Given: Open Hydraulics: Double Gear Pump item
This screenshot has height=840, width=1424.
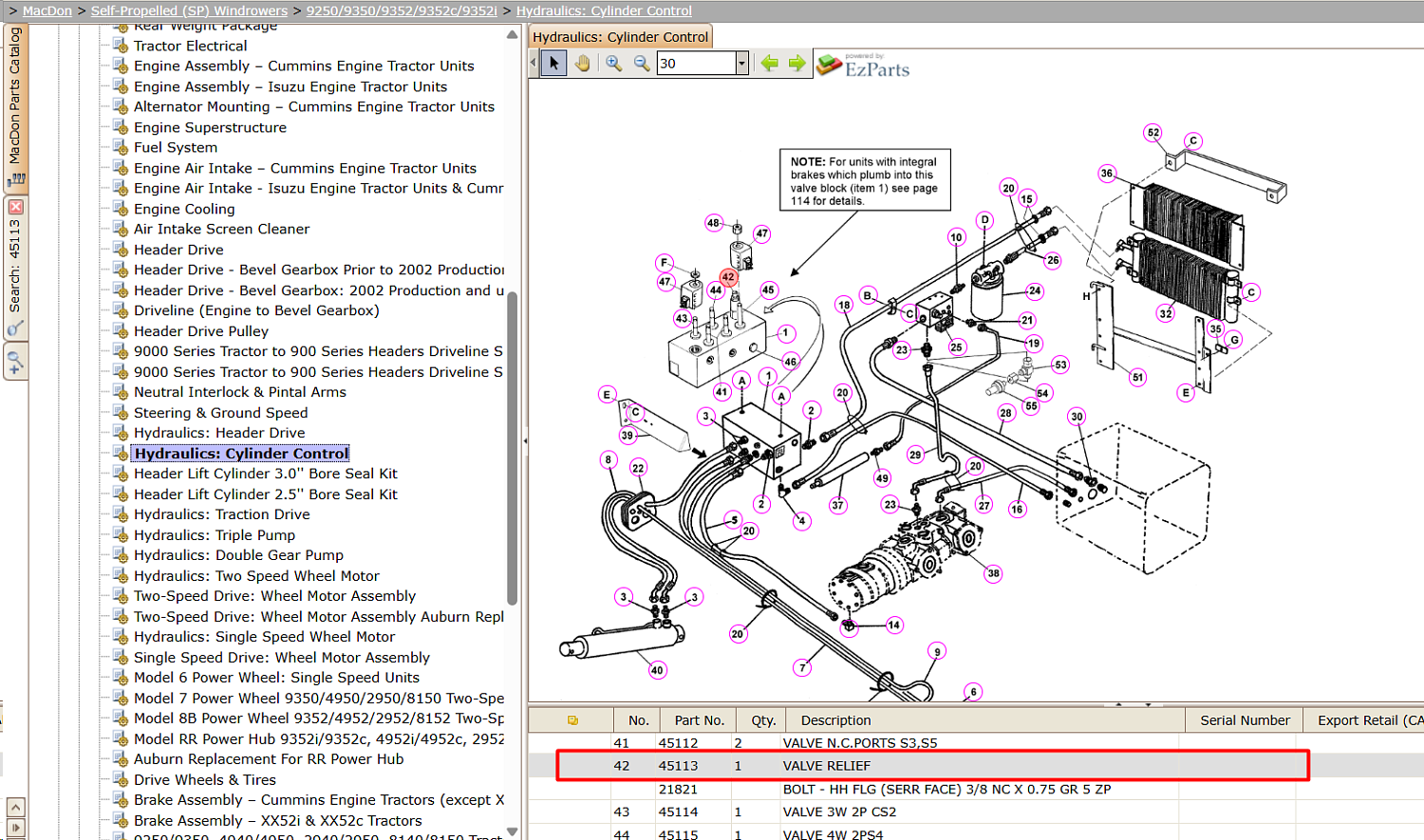Looking at the screenshot, I should point(238,555).
